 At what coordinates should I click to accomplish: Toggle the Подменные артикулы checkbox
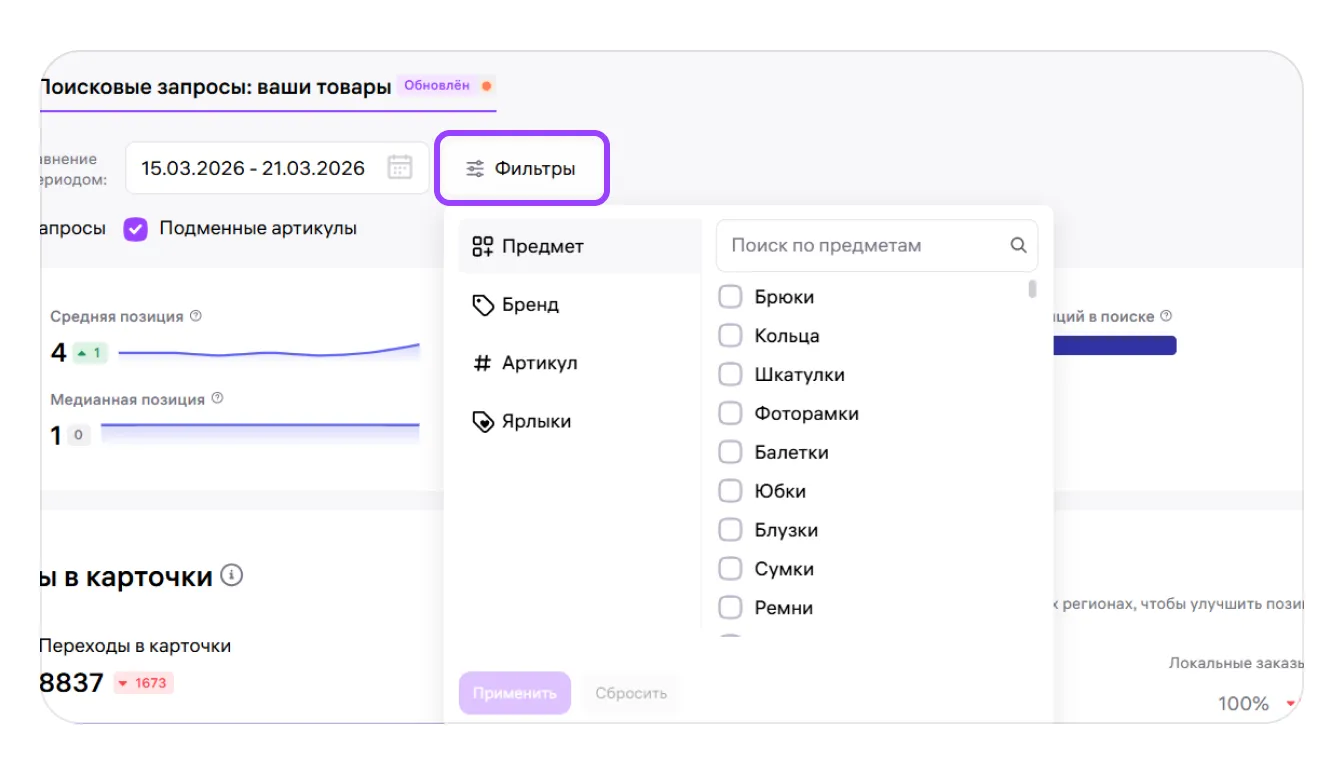point(136,229)
